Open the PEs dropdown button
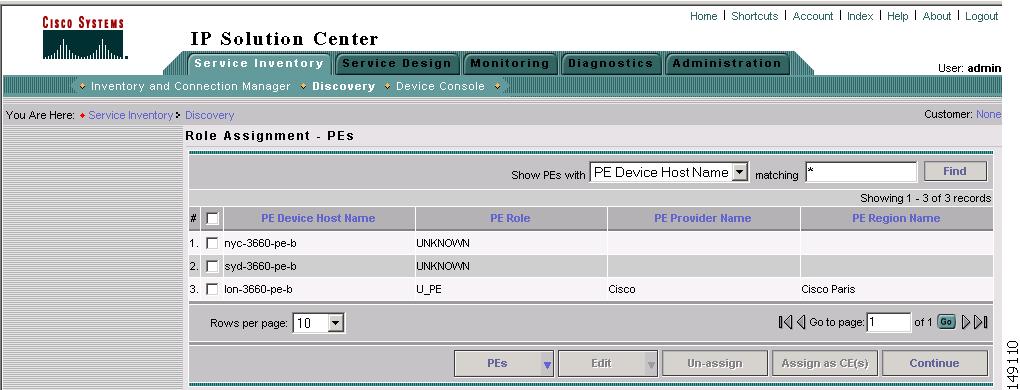Image resolution: width=1020 pixels, height=390 pixels. [505, 363]
